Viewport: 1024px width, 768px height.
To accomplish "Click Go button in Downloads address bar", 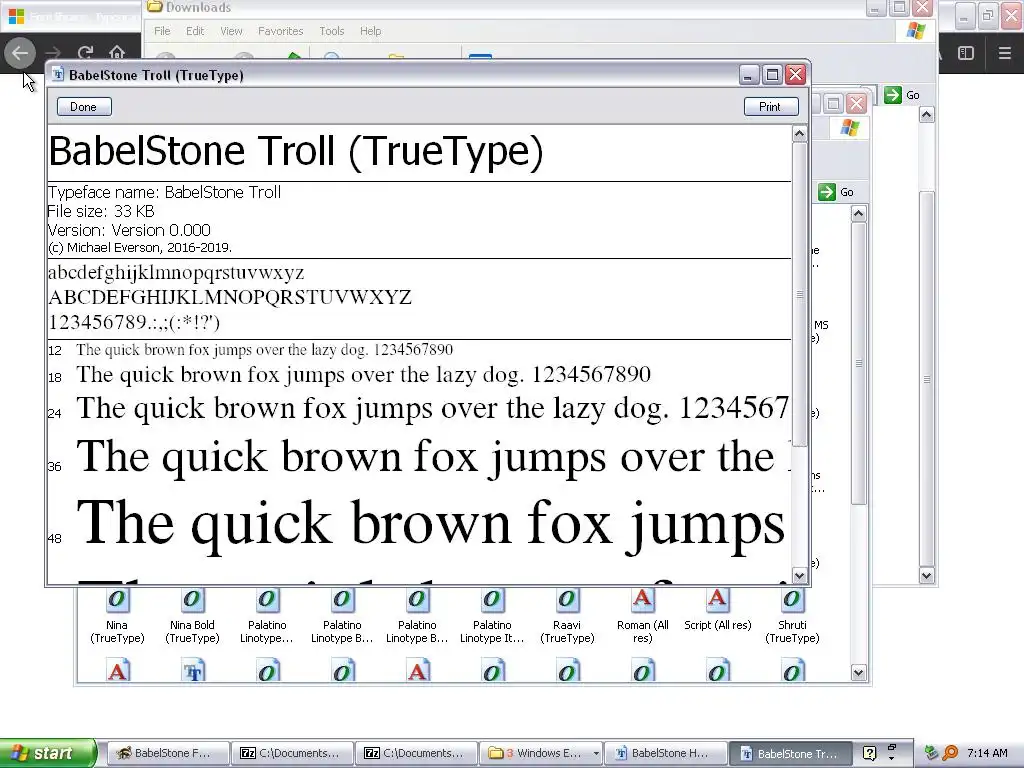I will [x=903, y=95].
